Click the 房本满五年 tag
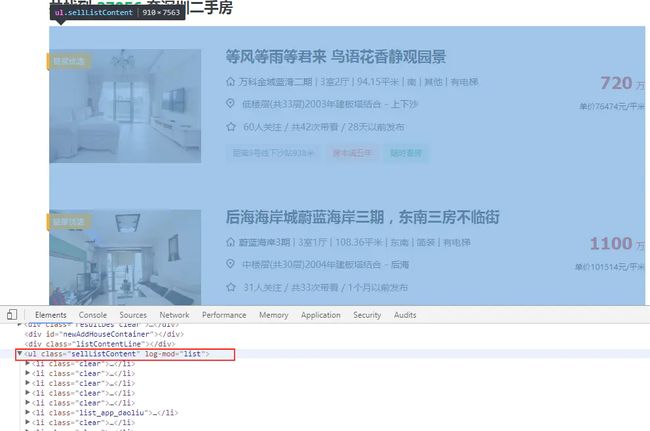The width and height of the screenshot is (650, 431). (352, 153)
